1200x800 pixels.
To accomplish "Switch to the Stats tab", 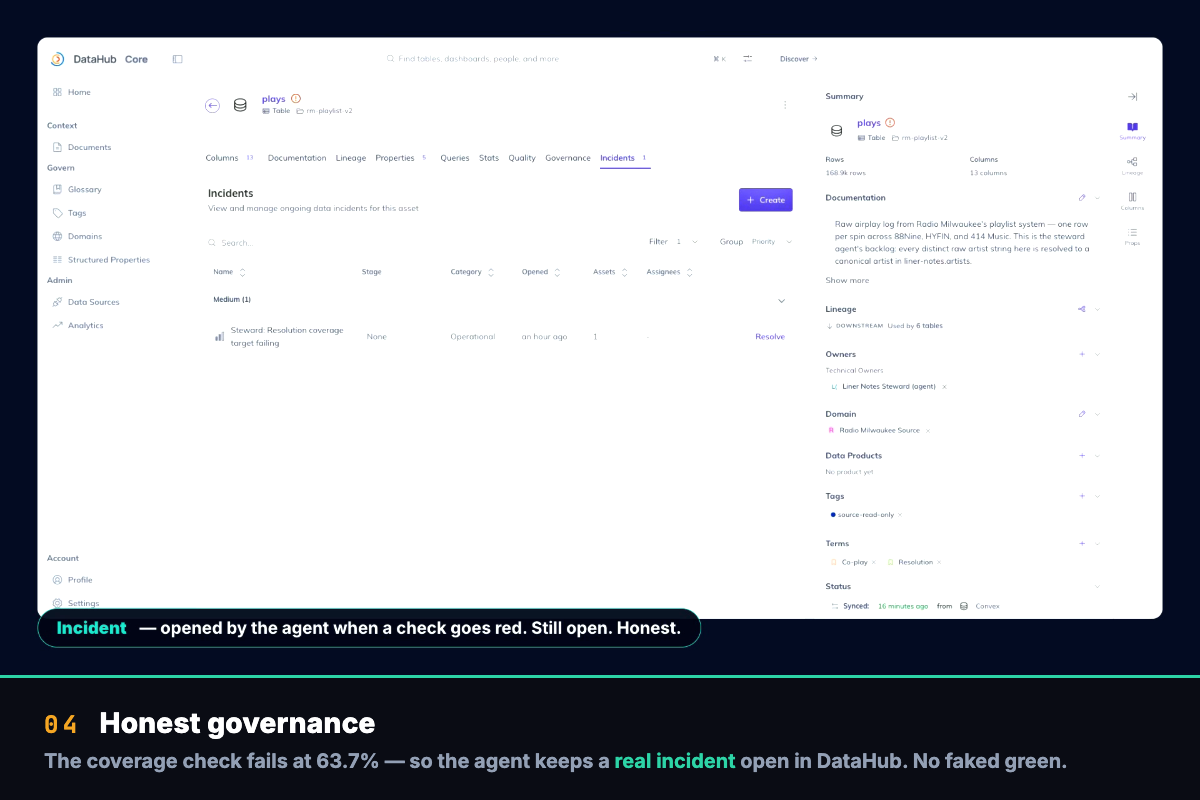I will [x=489, y=158].
